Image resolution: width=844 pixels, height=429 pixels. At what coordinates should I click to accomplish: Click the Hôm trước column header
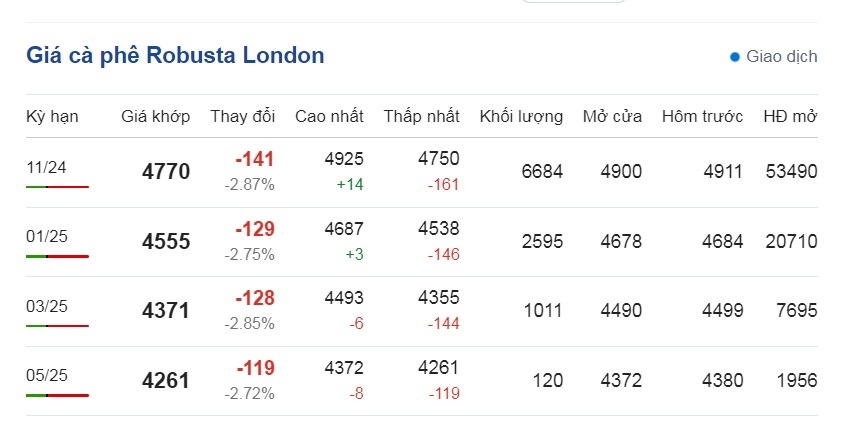pos(702,116)
